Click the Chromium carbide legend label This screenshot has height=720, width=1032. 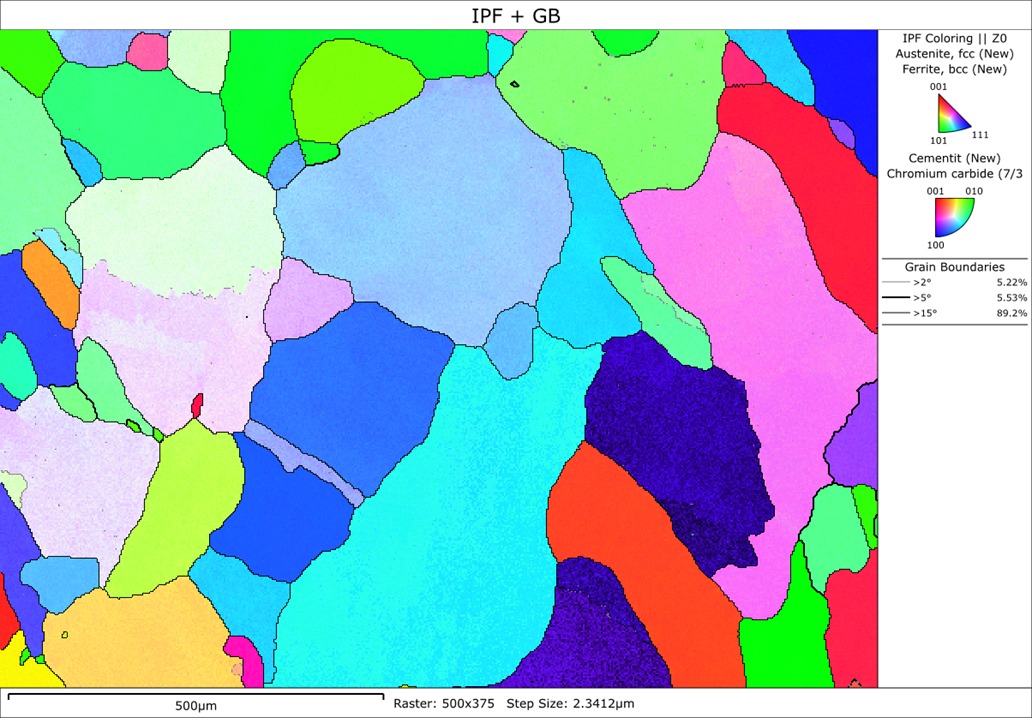point(955,174)
